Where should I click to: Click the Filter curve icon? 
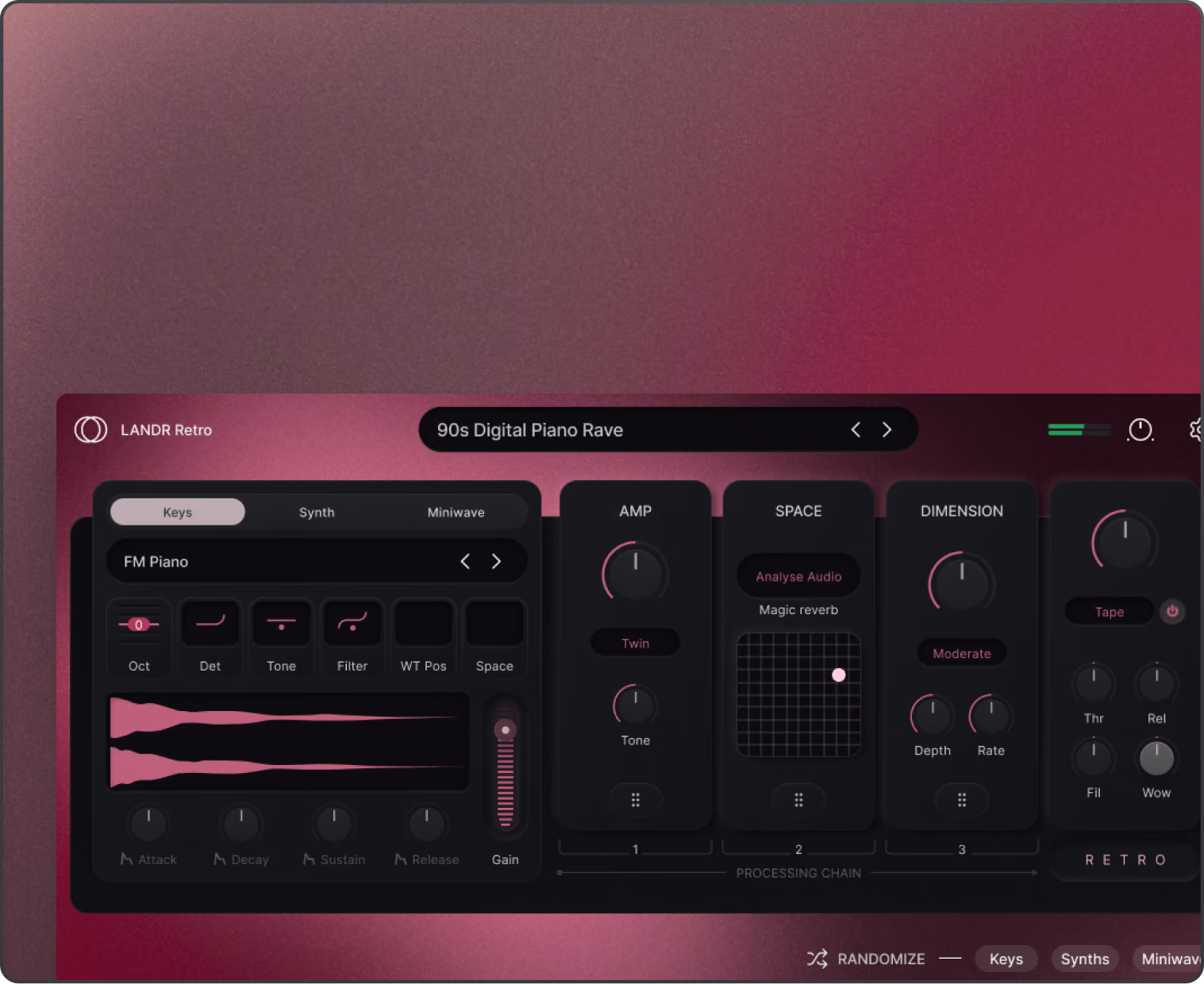coord(352,624)
